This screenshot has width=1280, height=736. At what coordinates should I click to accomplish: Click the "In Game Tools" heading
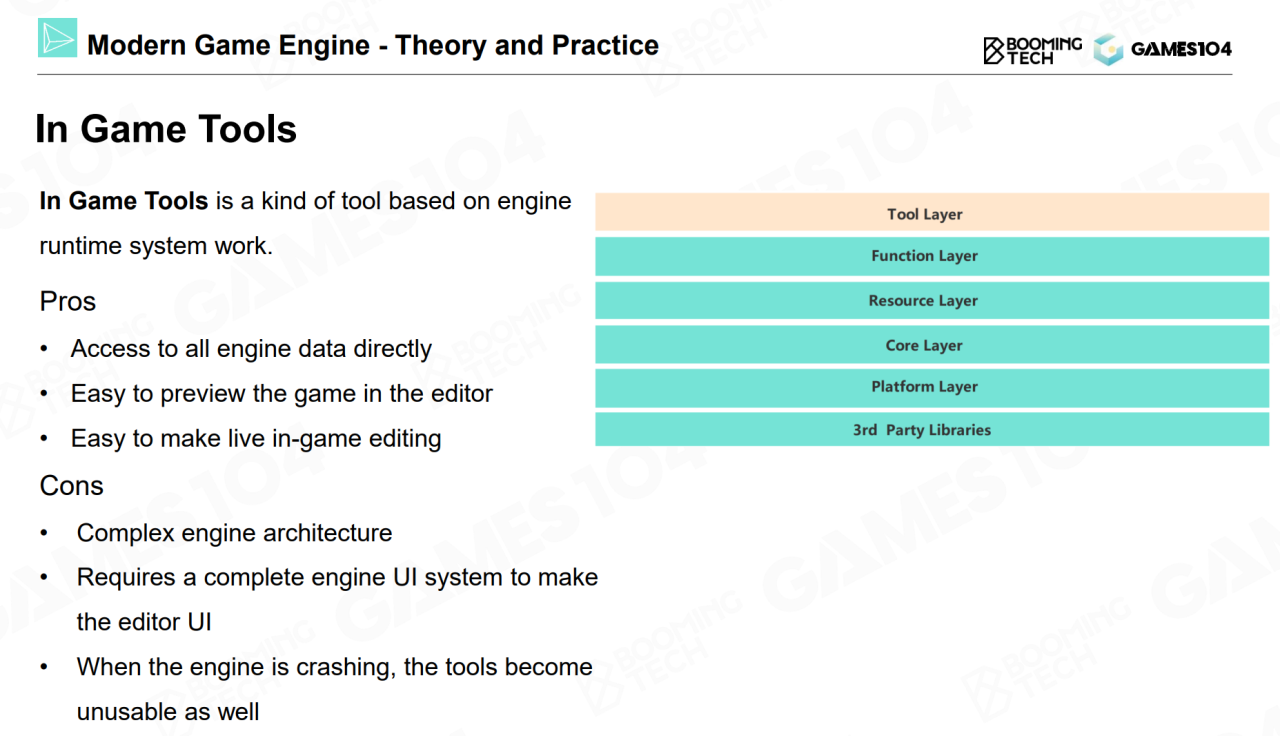click(x=166, y=129)
